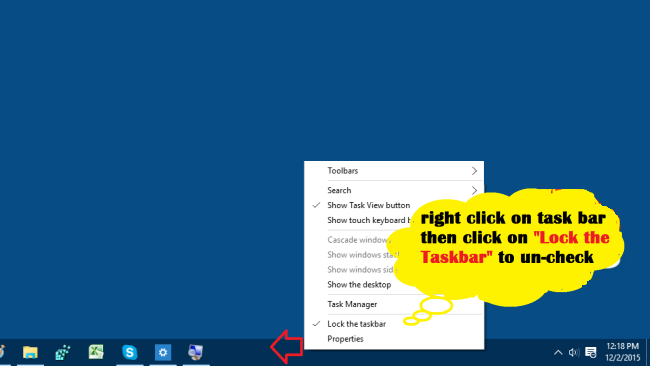Open the monitor with magnifier taskbar app
This screenshot has width=650, height=366.
tap(196, 352)
